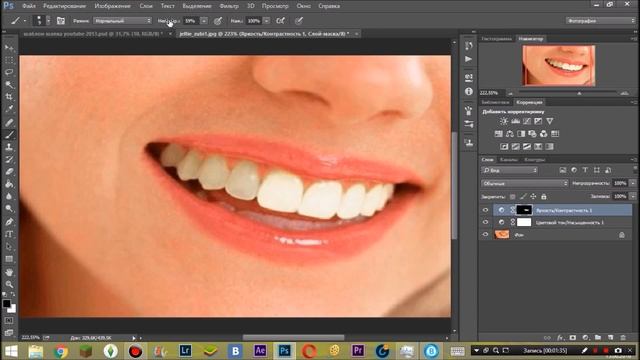Click the background white color swatch
The width and height of the screenshot is (640, 360).
(13, 309)
